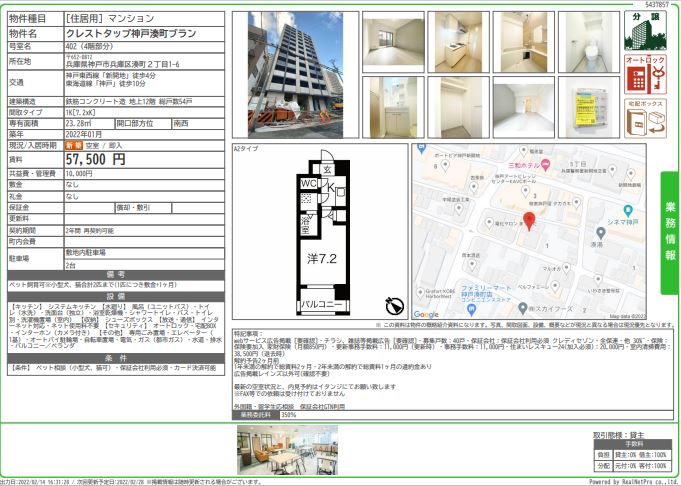
Task: Click the A2タイプ floor plan image
Action: [x=323, y=232]
